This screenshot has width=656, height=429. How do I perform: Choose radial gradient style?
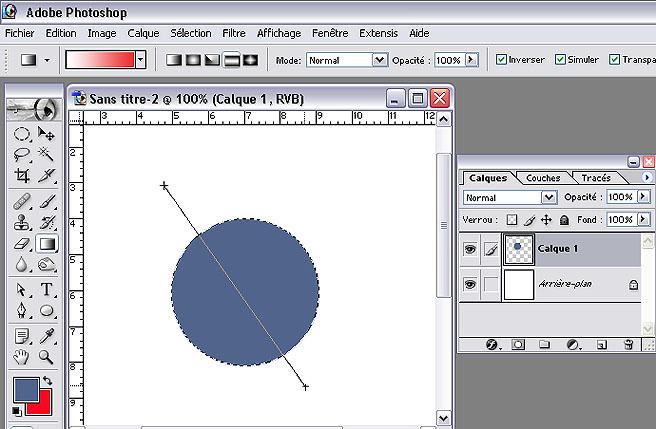pyautogui.click(x=193, y=60)
